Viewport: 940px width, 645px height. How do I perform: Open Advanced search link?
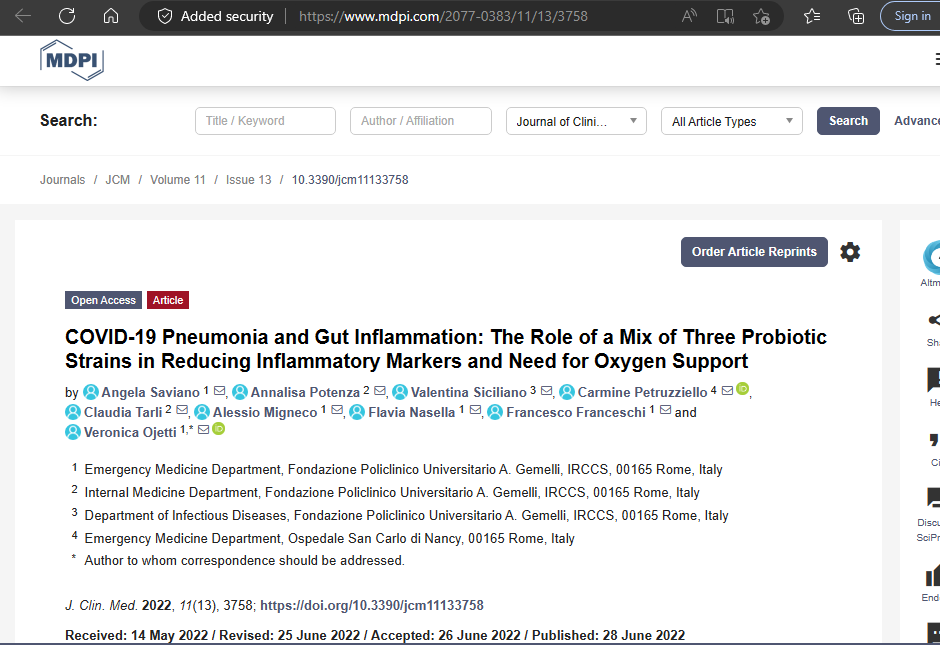[x=917, y=121]
